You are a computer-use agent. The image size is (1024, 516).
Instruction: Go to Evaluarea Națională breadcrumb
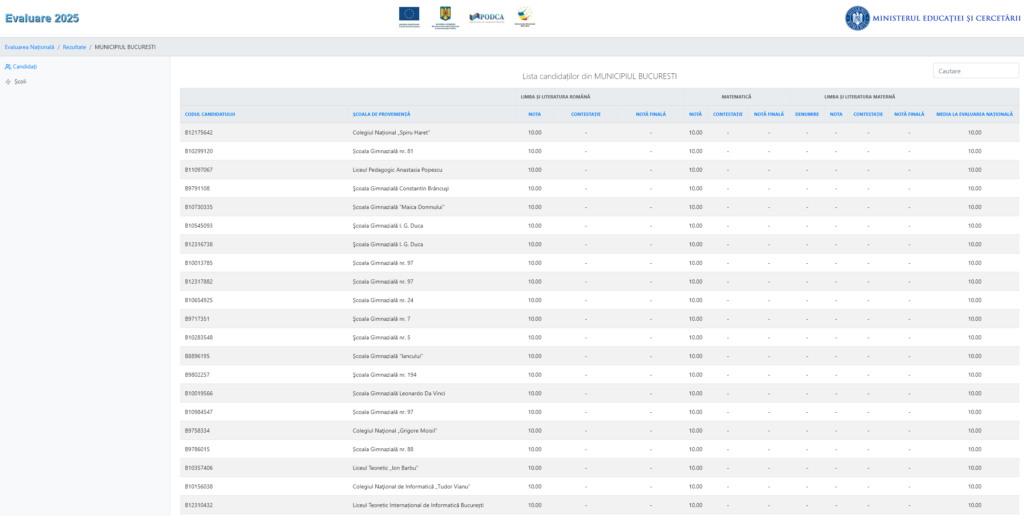pyautogui.click(x=29, y=47)
